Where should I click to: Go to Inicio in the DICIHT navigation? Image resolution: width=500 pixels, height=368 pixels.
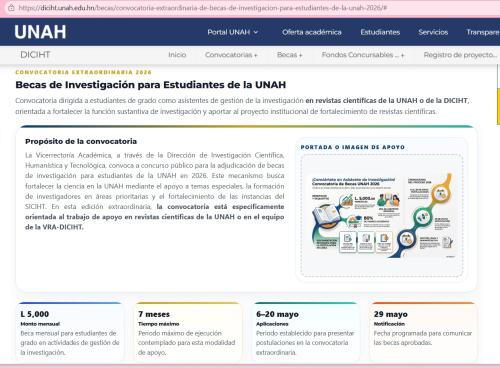coord(177,55)
